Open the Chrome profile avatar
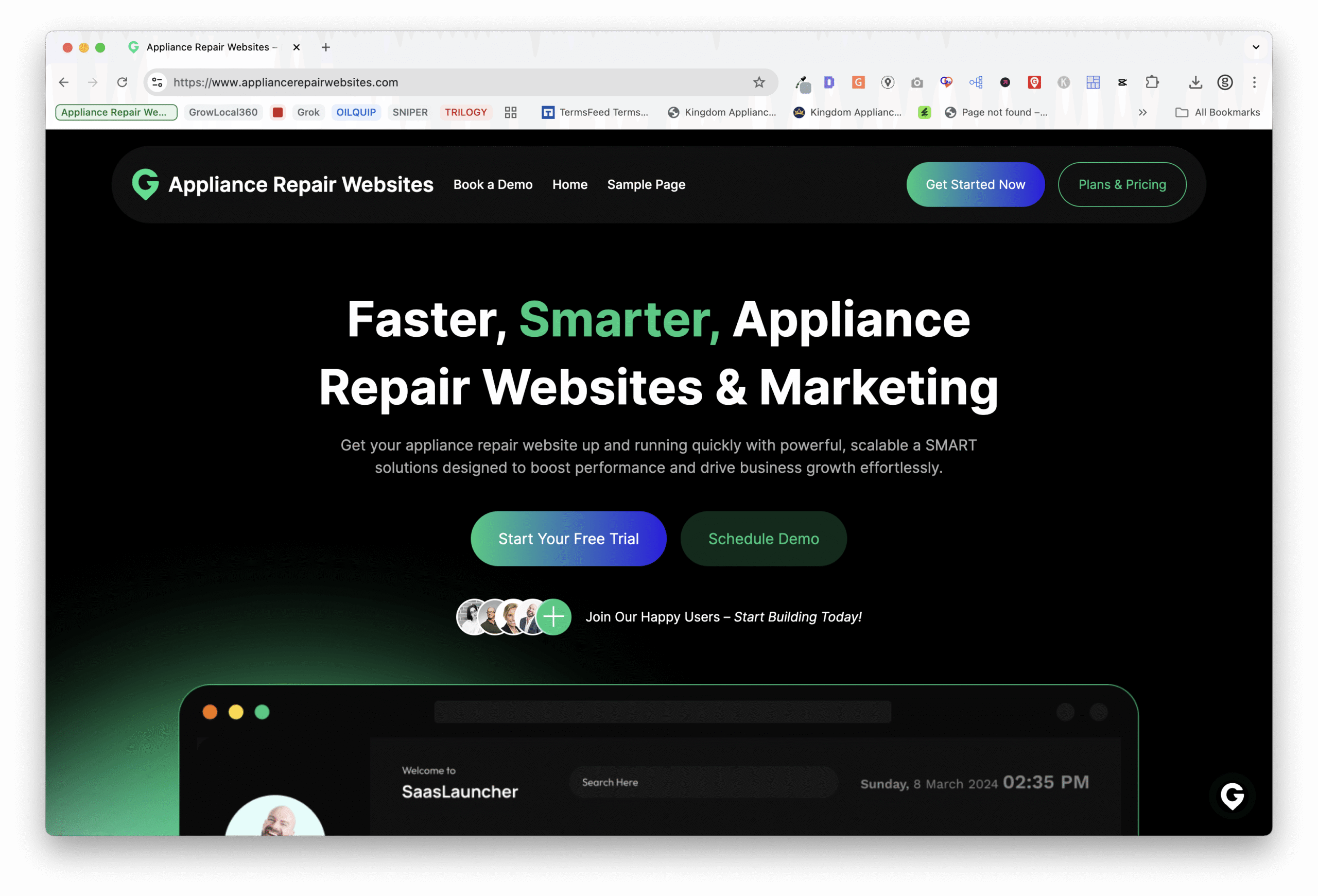The width and height of the screenshot is (1318, 896). click(1225, 82)
